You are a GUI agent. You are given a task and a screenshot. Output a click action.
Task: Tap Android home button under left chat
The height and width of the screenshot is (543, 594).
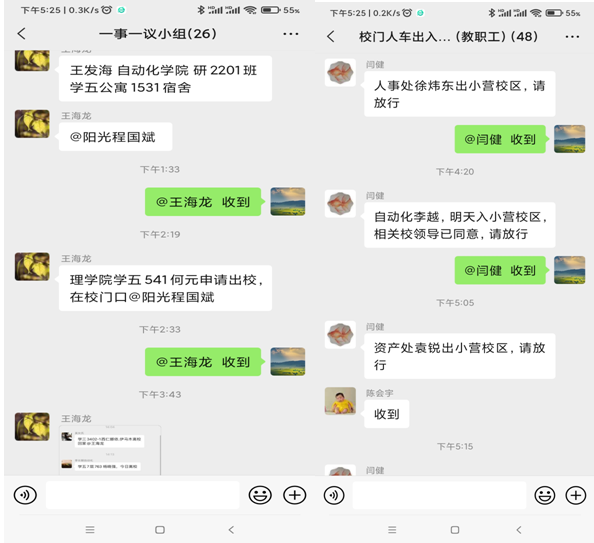160,530
